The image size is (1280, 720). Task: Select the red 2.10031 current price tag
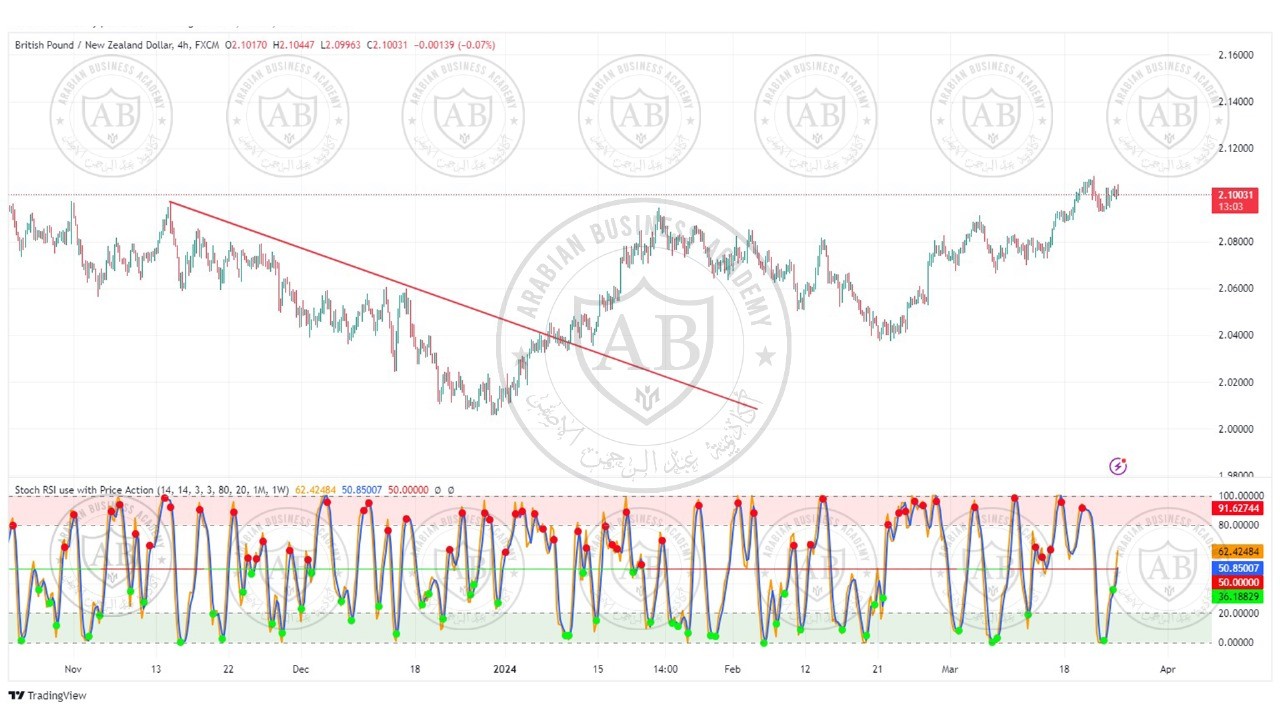(x=1233, y=194)
